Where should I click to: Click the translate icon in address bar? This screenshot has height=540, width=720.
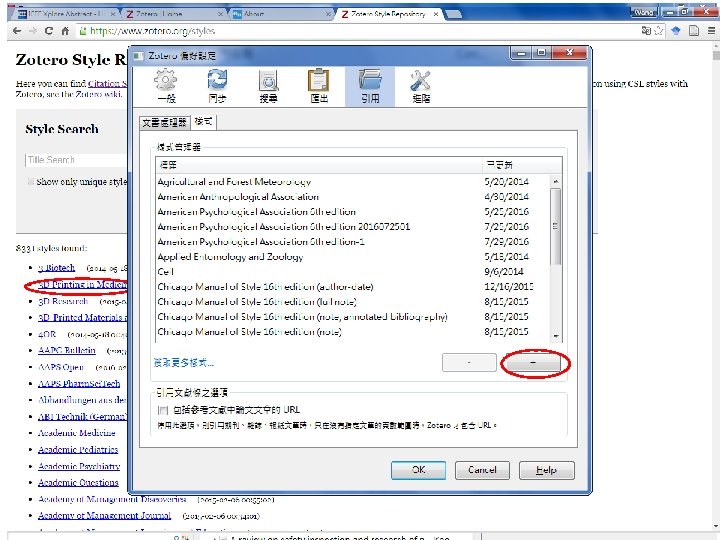pyautogui.click(x=646, y=31)
